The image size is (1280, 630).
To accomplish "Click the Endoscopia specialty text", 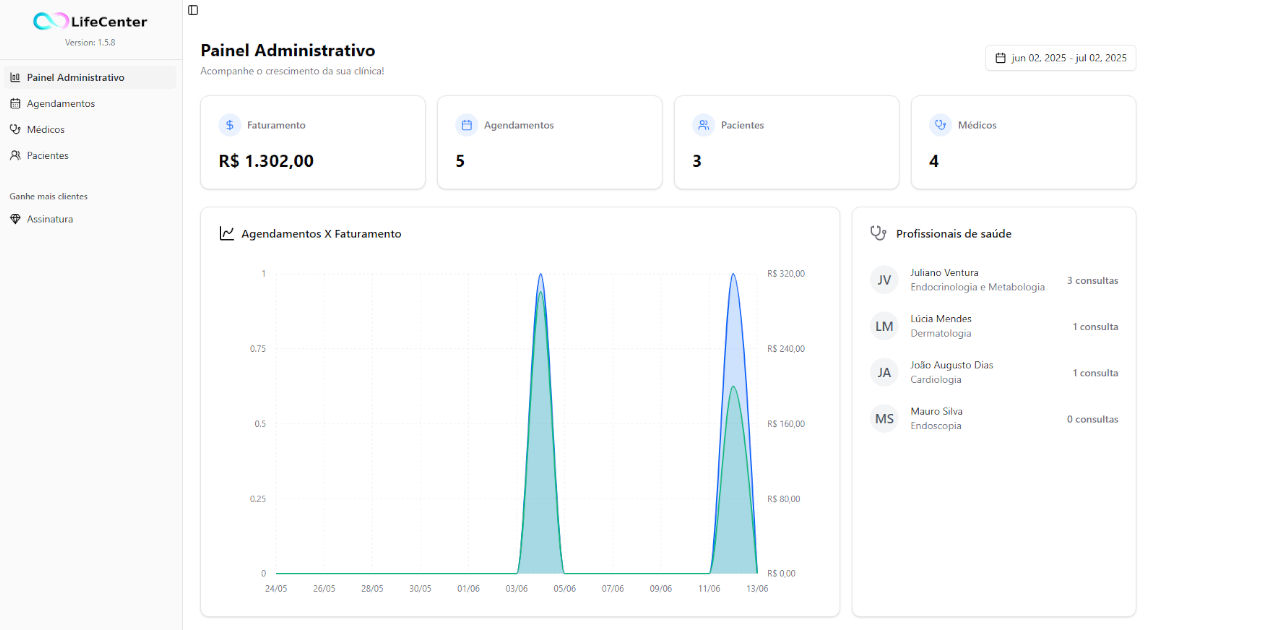I will coord(936,425).
